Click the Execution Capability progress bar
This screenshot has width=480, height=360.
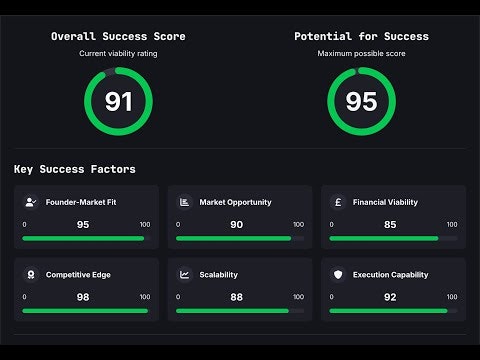[394, 311]
